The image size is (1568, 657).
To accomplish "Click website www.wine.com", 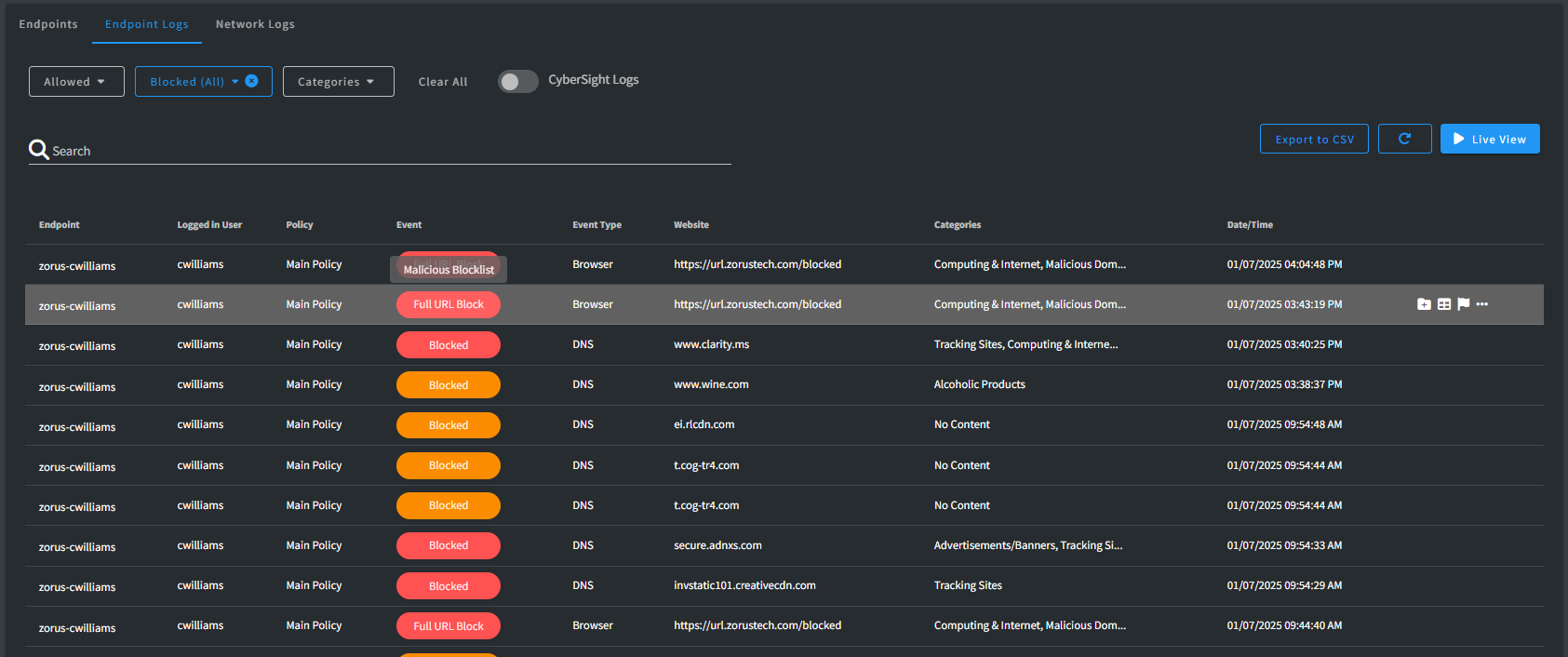I will click(x=711, y=384).
